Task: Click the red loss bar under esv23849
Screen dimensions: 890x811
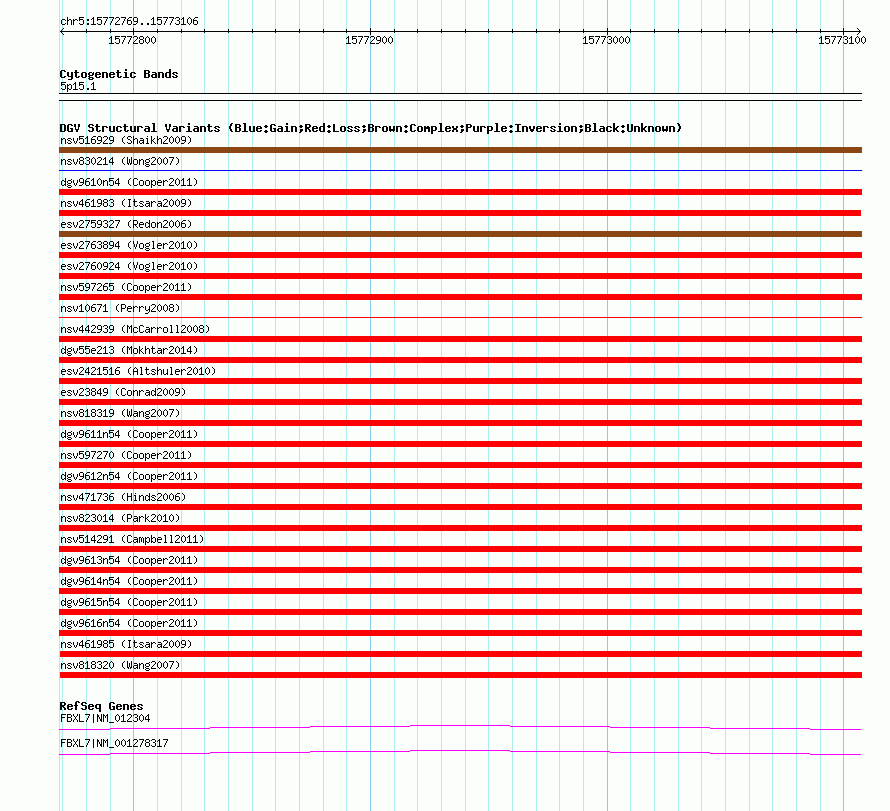Action: (x=460, y=402)
